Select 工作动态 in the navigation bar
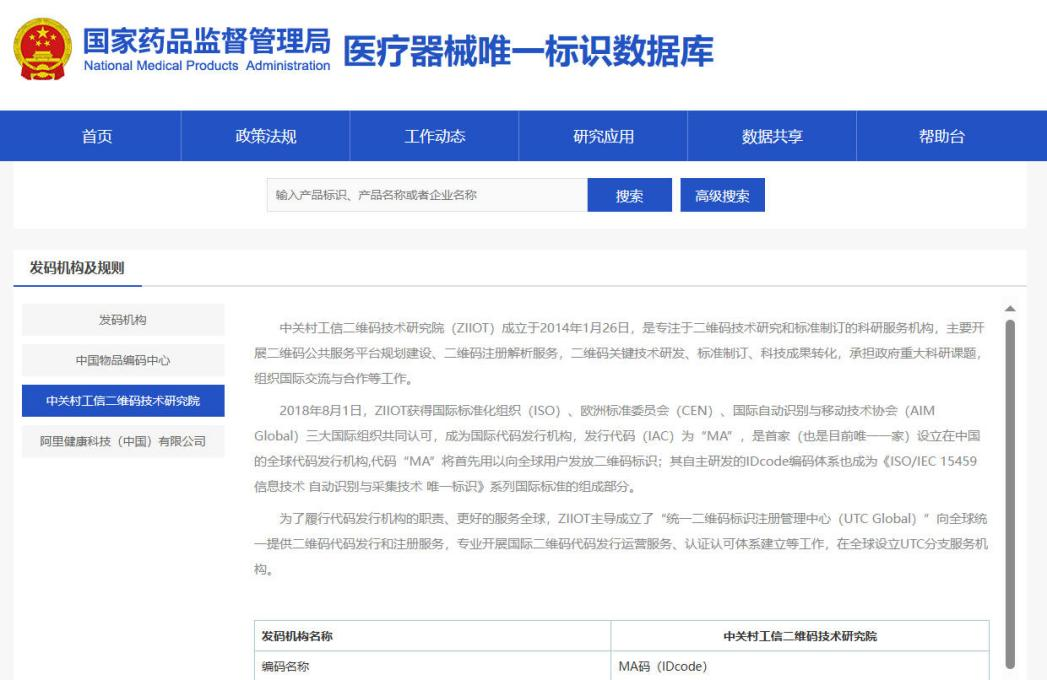This screenshot has height=680, width=1047. click(434, 137)
